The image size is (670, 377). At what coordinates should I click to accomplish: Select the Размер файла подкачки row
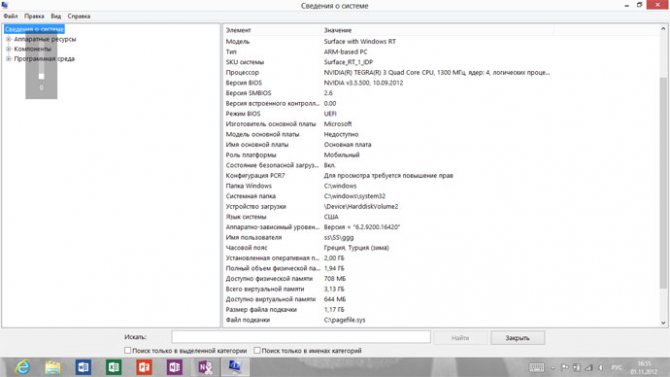441,309
